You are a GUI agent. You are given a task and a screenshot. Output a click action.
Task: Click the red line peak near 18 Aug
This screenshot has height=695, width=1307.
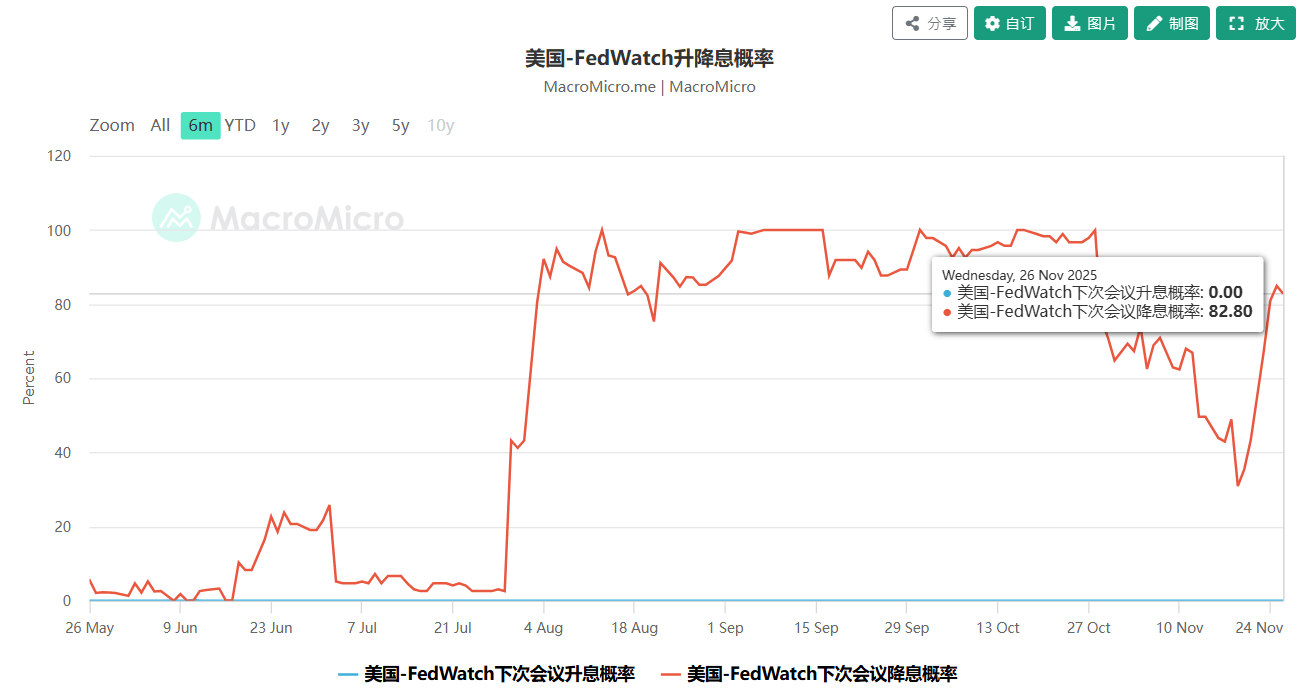coord(602,229)
